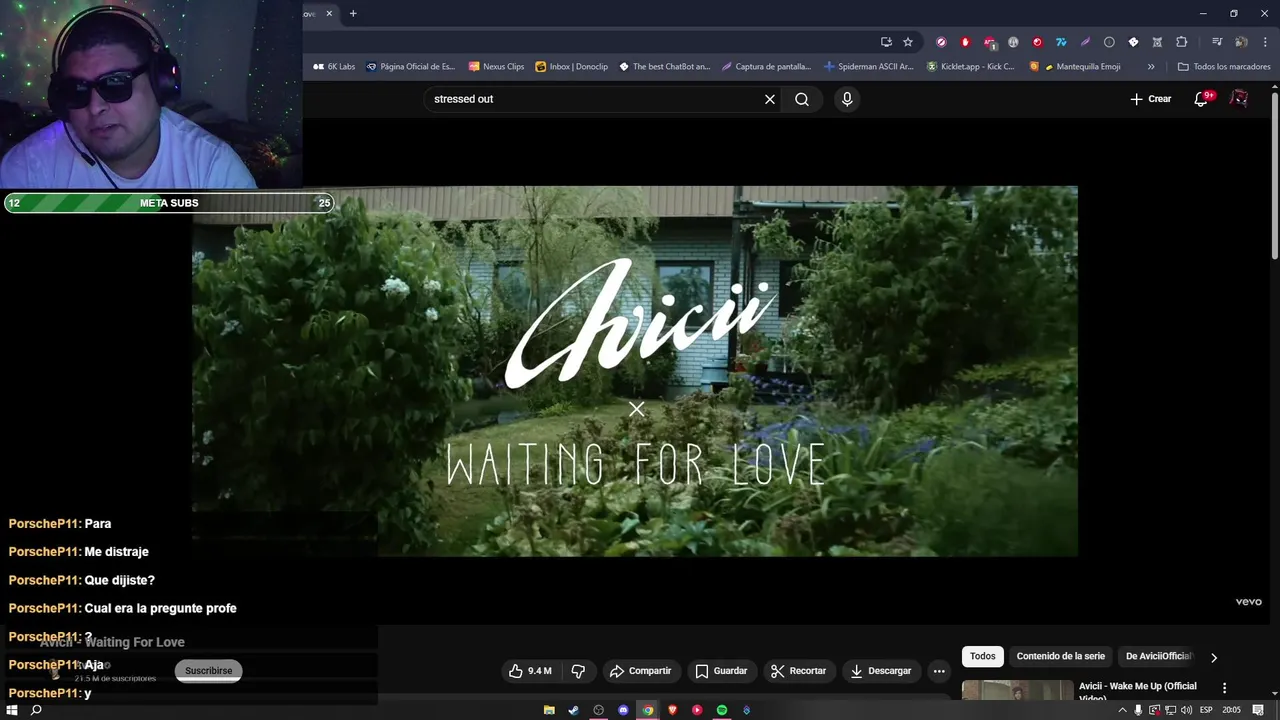Click the Wake Me Up video thumbnail

1017,691
